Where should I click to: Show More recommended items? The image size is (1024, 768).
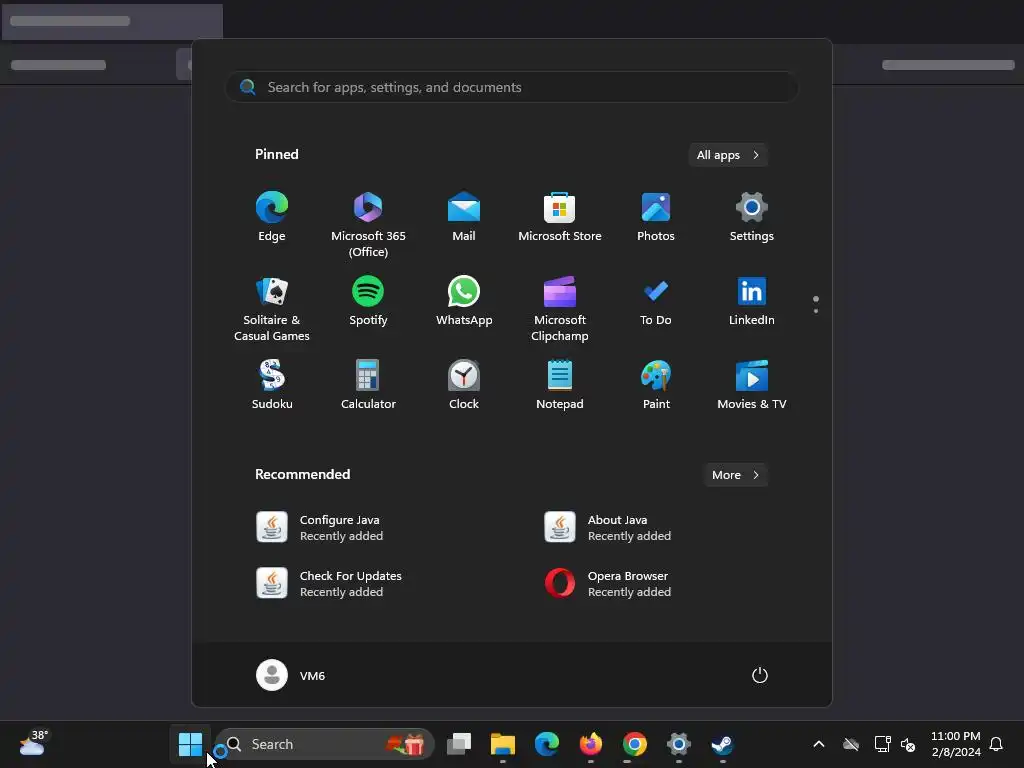735,475
